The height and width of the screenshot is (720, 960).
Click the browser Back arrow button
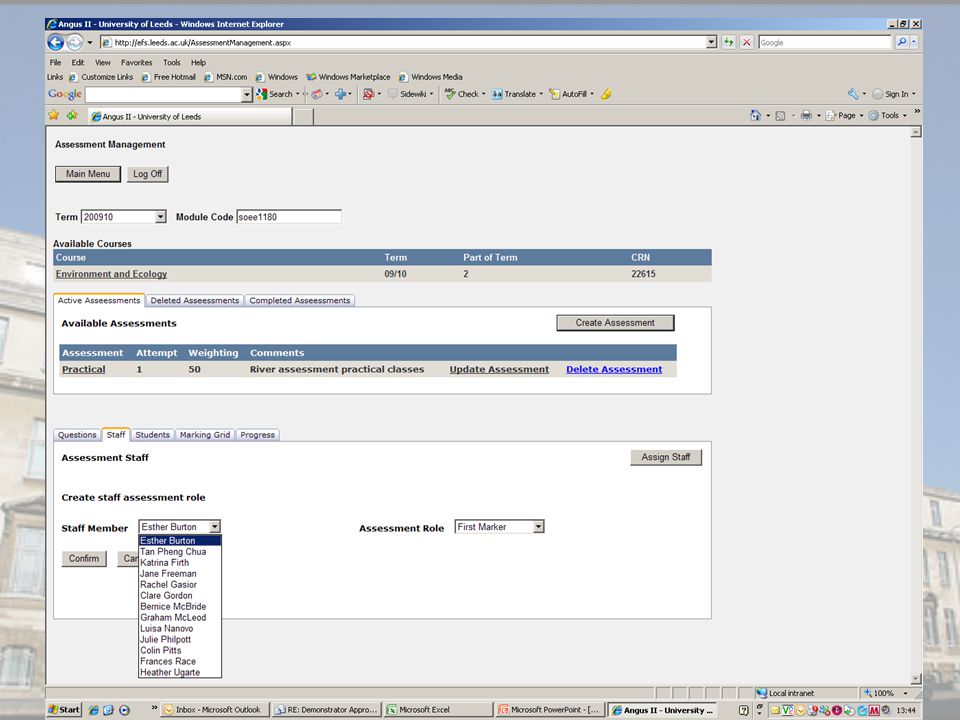pos(56,42)
